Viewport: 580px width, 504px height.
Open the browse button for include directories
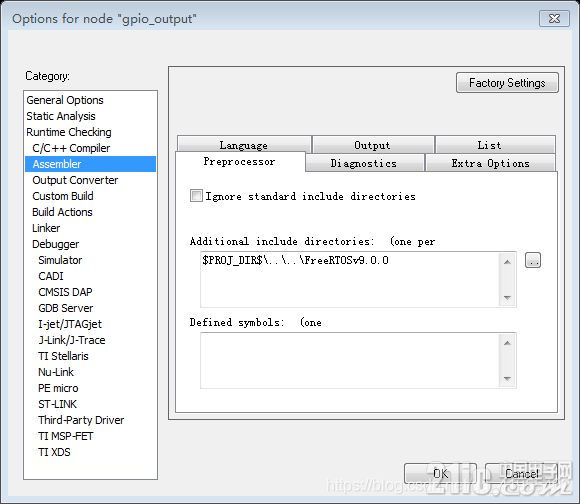click(x=533, y=260)
